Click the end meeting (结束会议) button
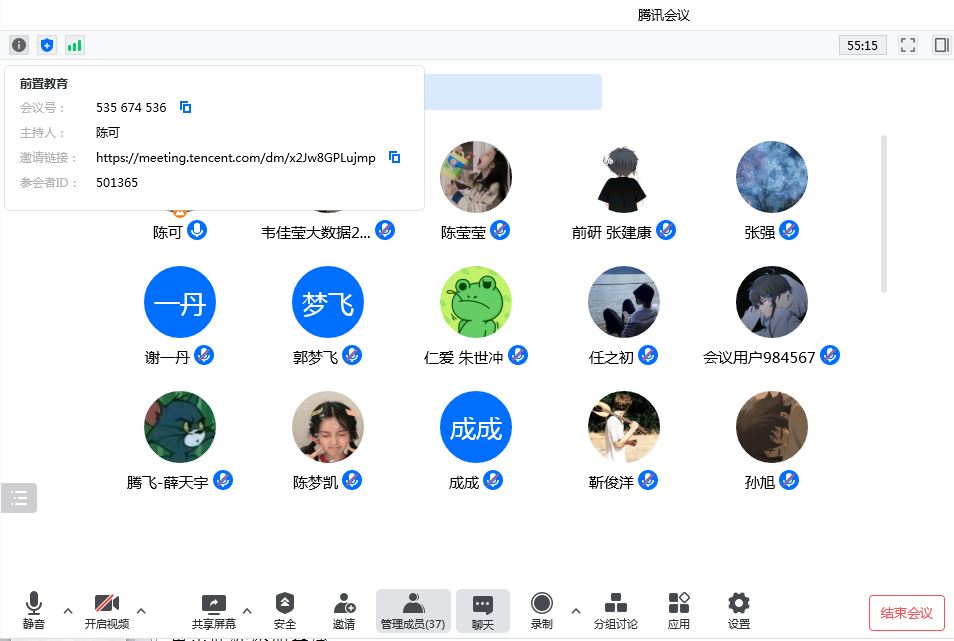Viewport: 954px width, 641px height. coord(906,613)
